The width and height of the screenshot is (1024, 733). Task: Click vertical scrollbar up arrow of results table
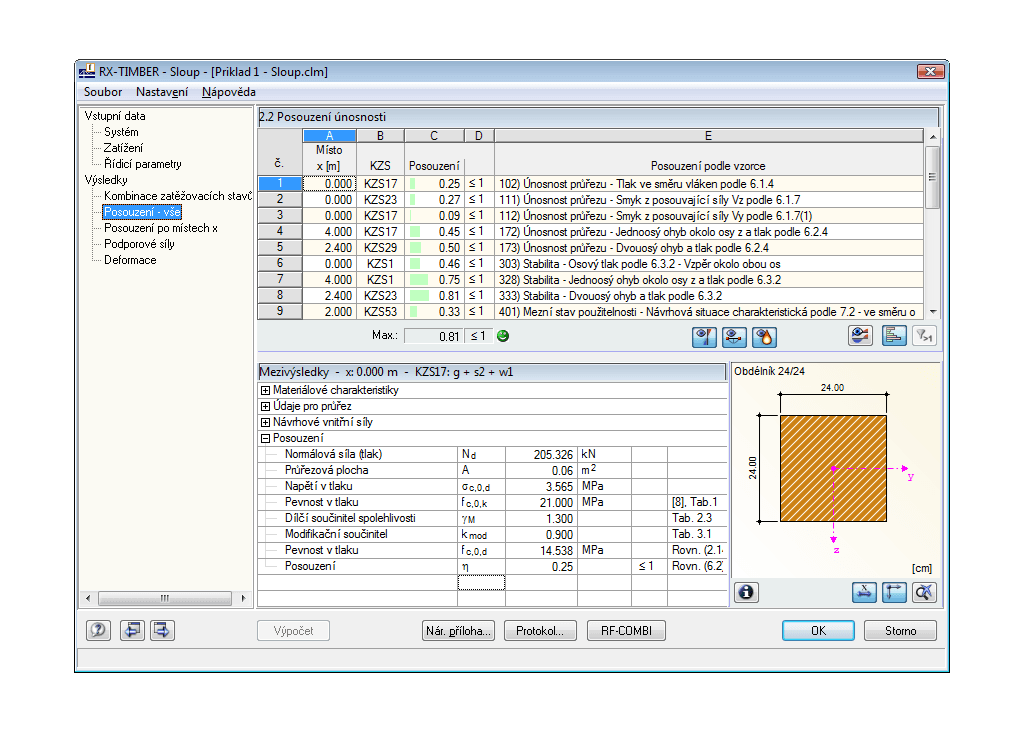pyautogui.click(x=933, y=137)
